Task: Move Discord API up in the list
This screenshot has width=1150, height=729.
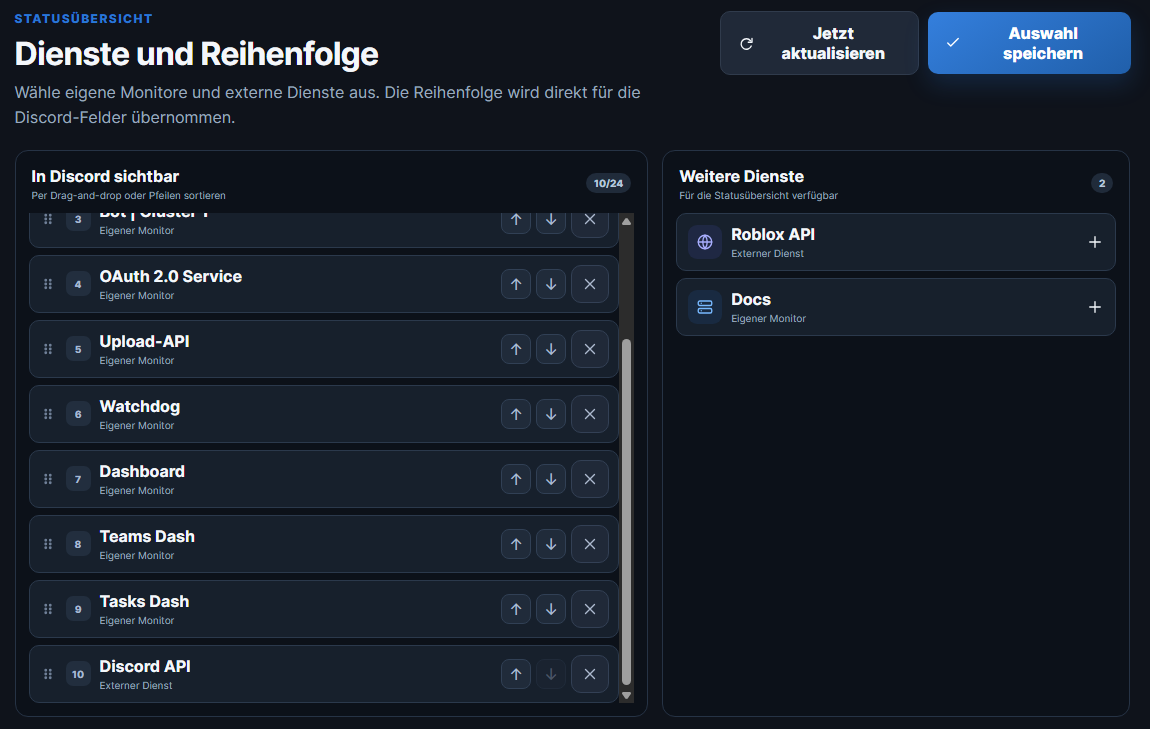Action: point(516,674)
